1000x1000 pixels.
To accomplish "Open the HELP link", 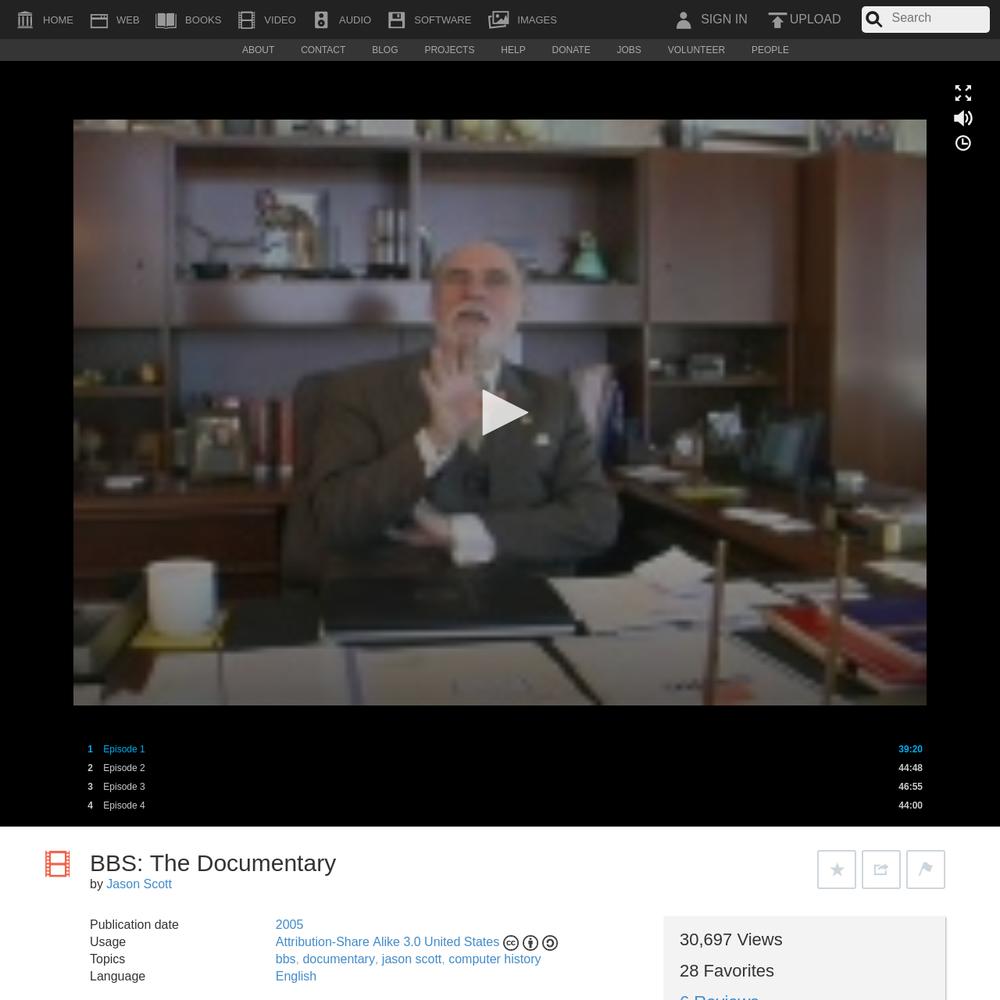I will pyautogui.click(x=513, y=50).
